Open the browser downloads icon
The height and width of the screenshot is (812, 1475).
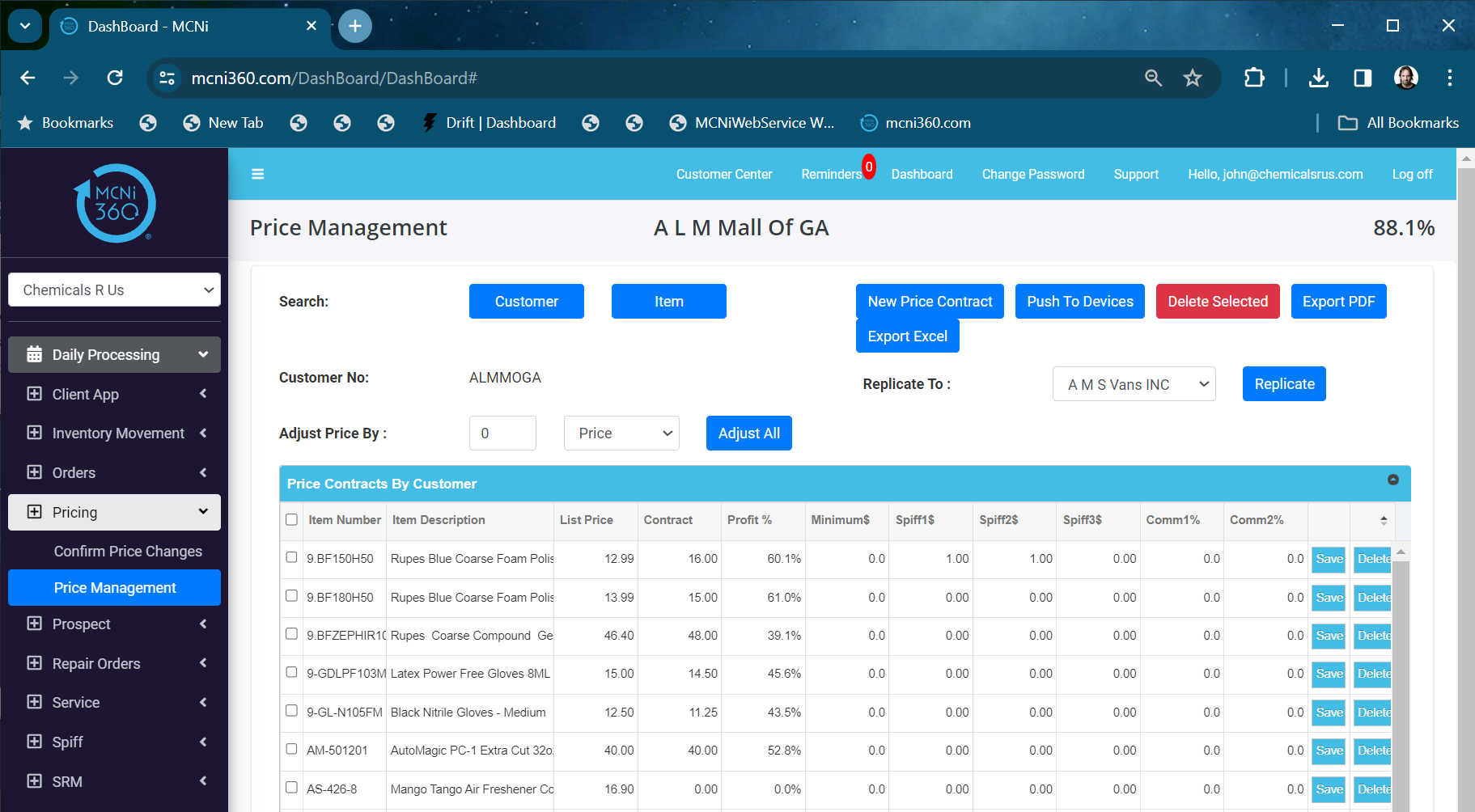tap(1319, 78)
